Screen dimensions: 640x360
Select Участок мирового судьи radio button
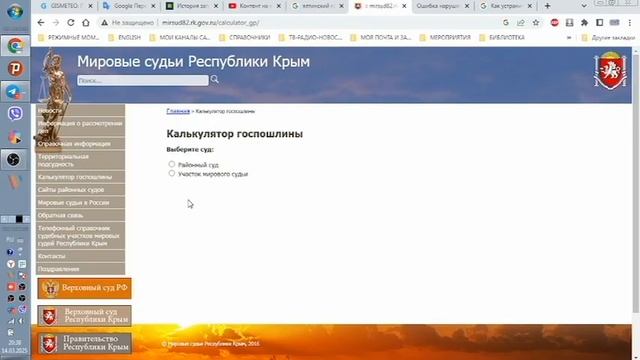172,173
